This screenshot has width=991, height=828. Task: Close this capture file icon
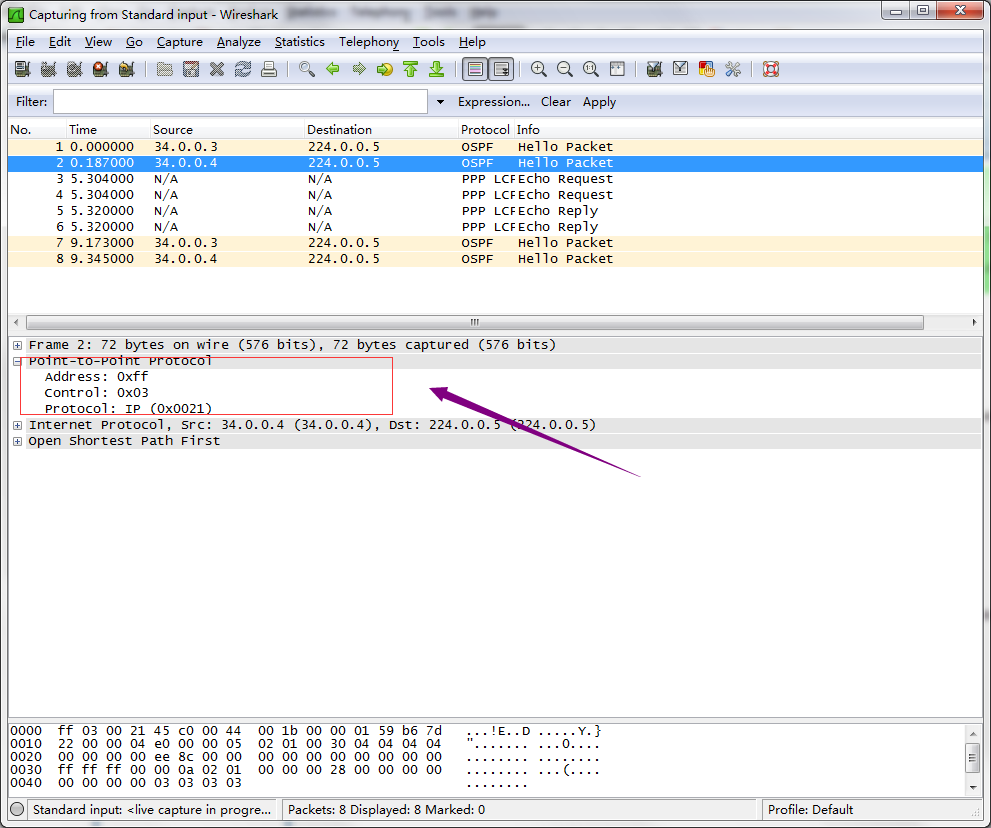[x=217, y=69]
